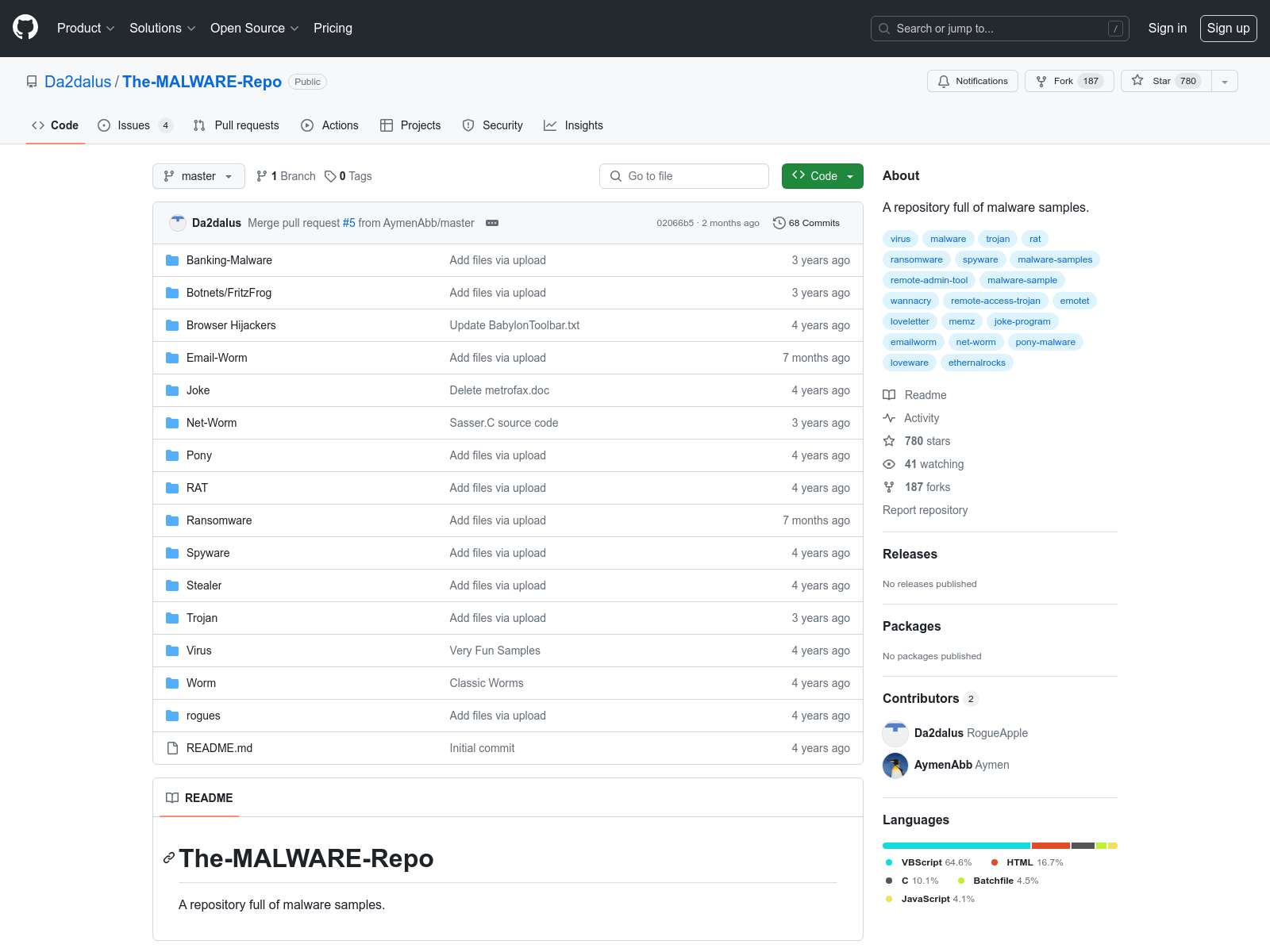The image size is (1270, 952).
Task: Click the Branch count icon
Action: [x=262, y=176]
